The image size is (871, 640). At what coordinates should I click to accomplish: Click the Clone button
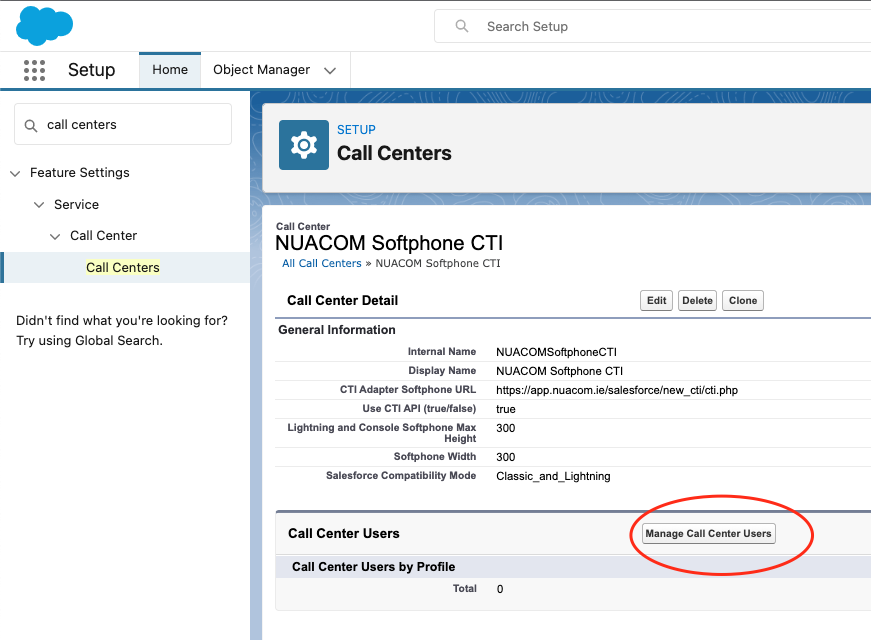(x=743, y=301)
